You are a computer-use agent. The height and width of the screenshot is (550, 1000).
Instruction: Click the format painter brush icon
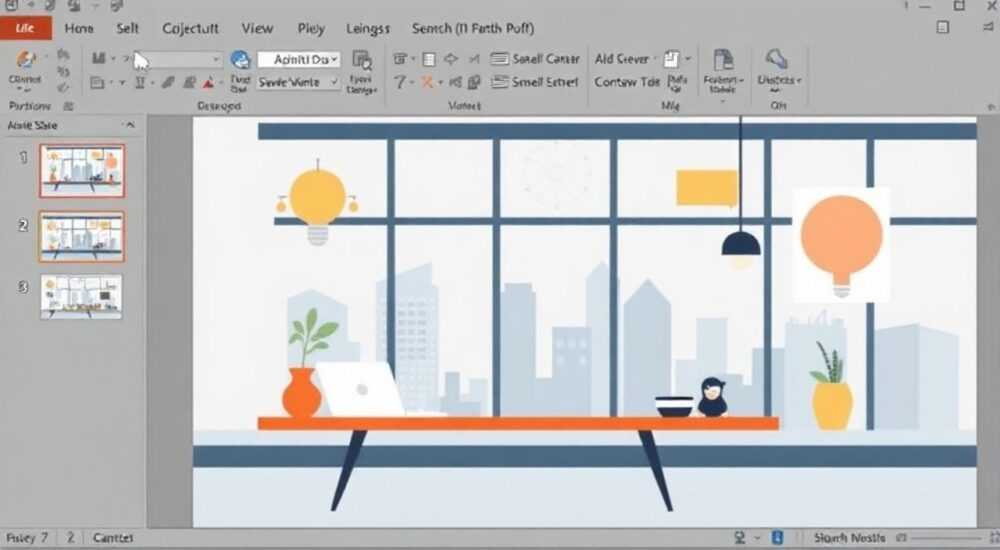(x=63, y=88)
